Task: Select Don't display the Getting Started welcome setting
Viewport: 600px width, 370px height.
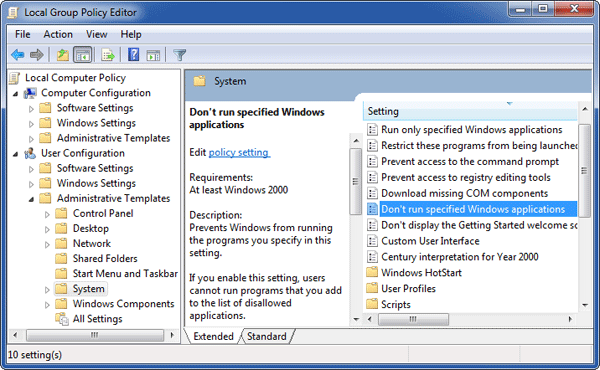Action: [479, 225]
